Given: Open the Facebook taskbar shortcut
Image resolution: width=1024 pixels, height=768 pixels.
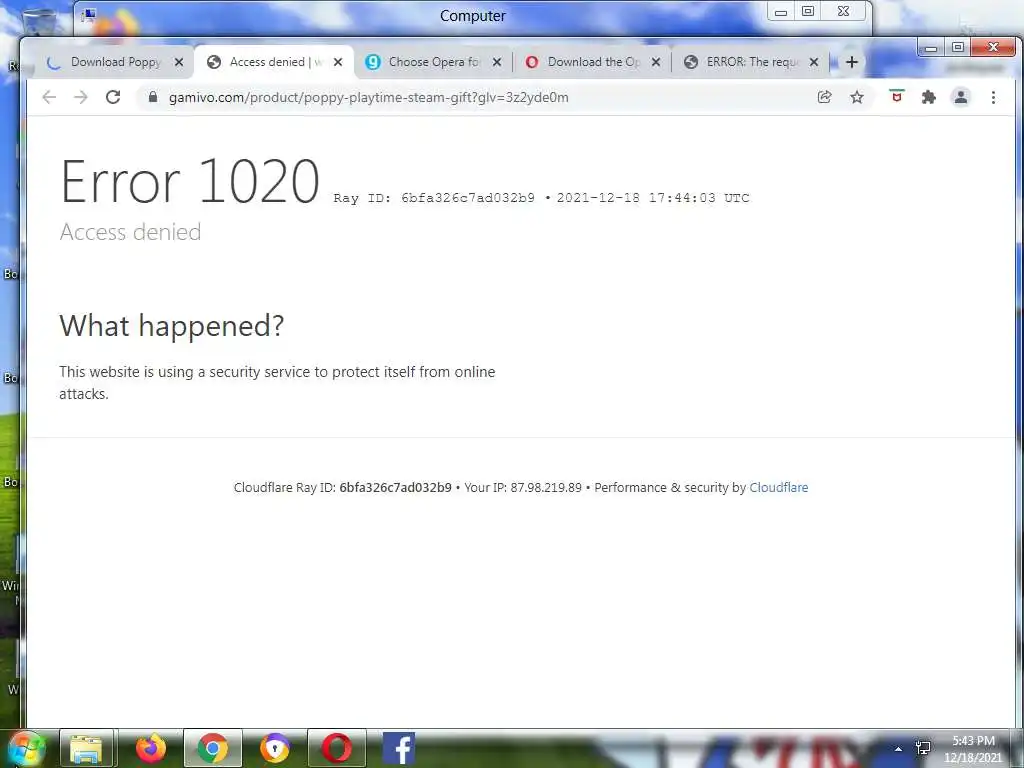Looking at the screenshot, I should [x=398, y=748].
